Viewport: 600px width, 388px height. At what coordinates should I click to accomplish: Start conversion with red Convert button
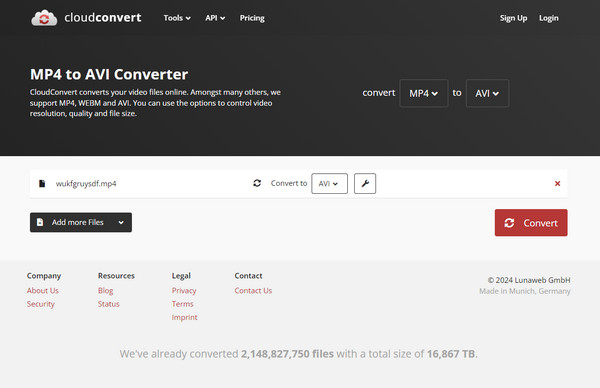[531, 223]
